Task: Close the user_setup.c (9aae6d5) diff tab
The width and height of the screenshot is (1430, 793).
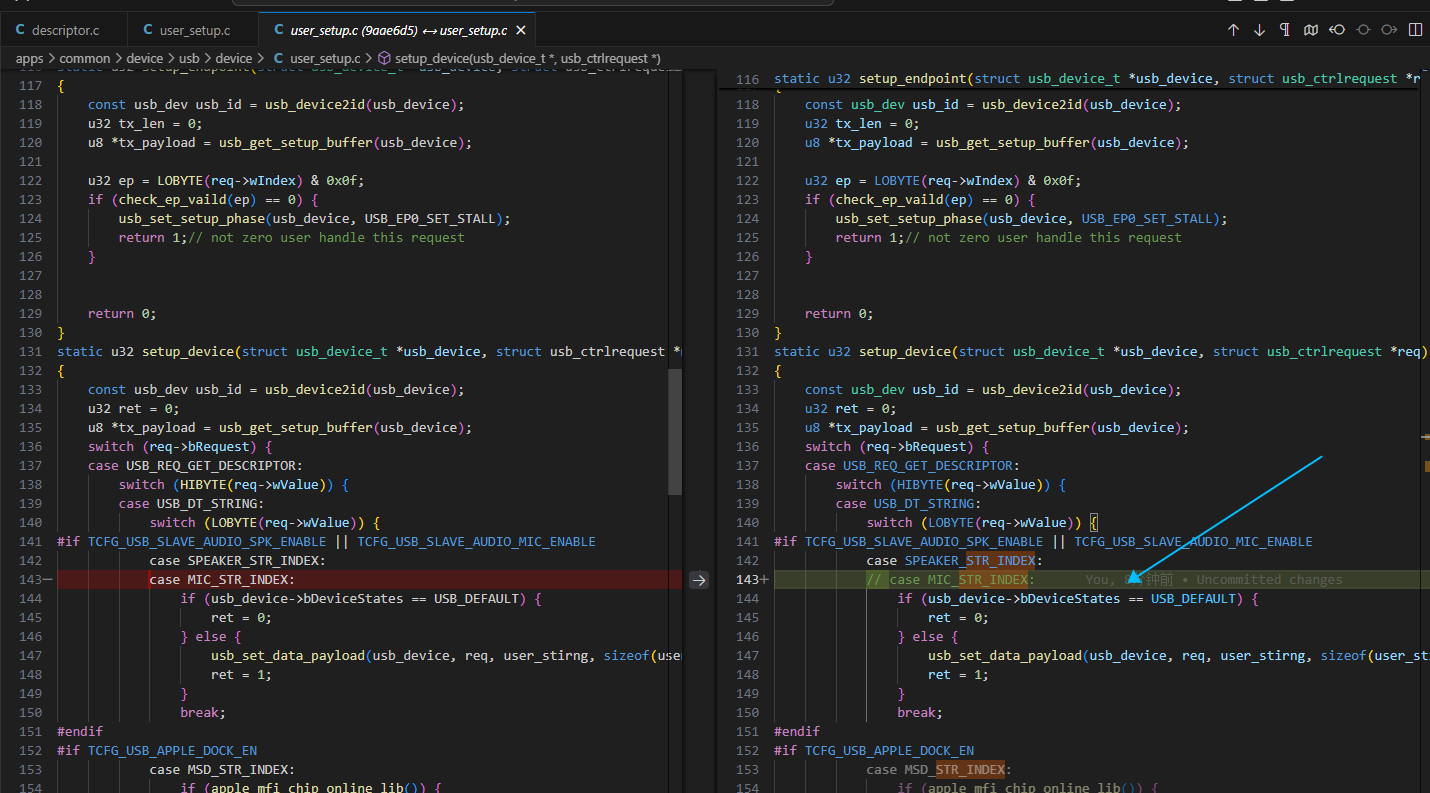Action: click(520, 31)
